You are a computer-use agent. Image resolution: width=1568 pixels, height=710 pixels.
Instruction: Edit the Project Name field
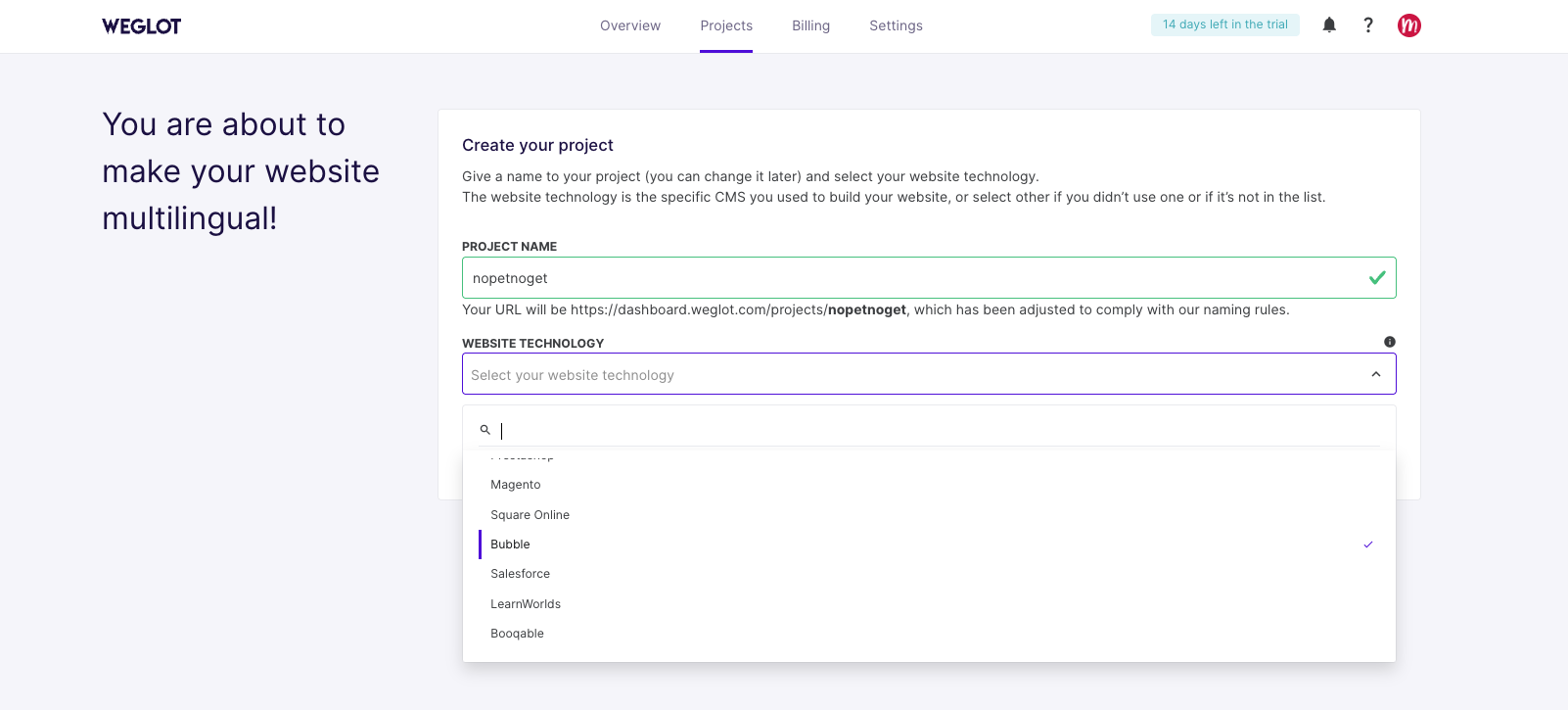pos(929,278)
